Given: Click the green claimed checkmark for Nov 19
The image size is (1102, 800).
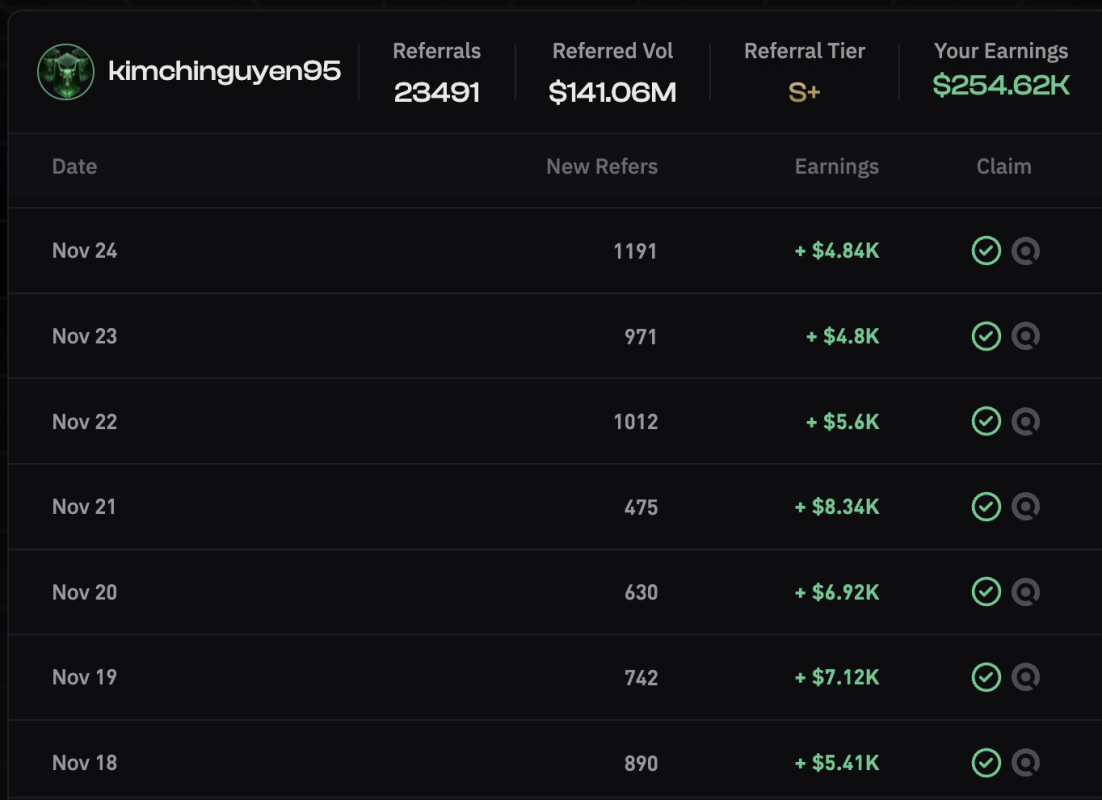Looking at the screenshot, I should 986,677.
